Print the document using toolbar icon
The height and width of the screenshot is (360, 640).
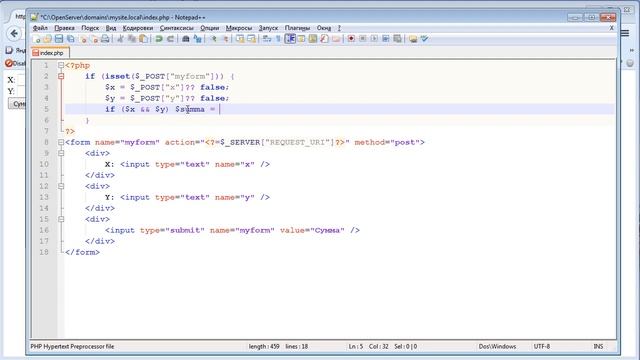point(105,39)
